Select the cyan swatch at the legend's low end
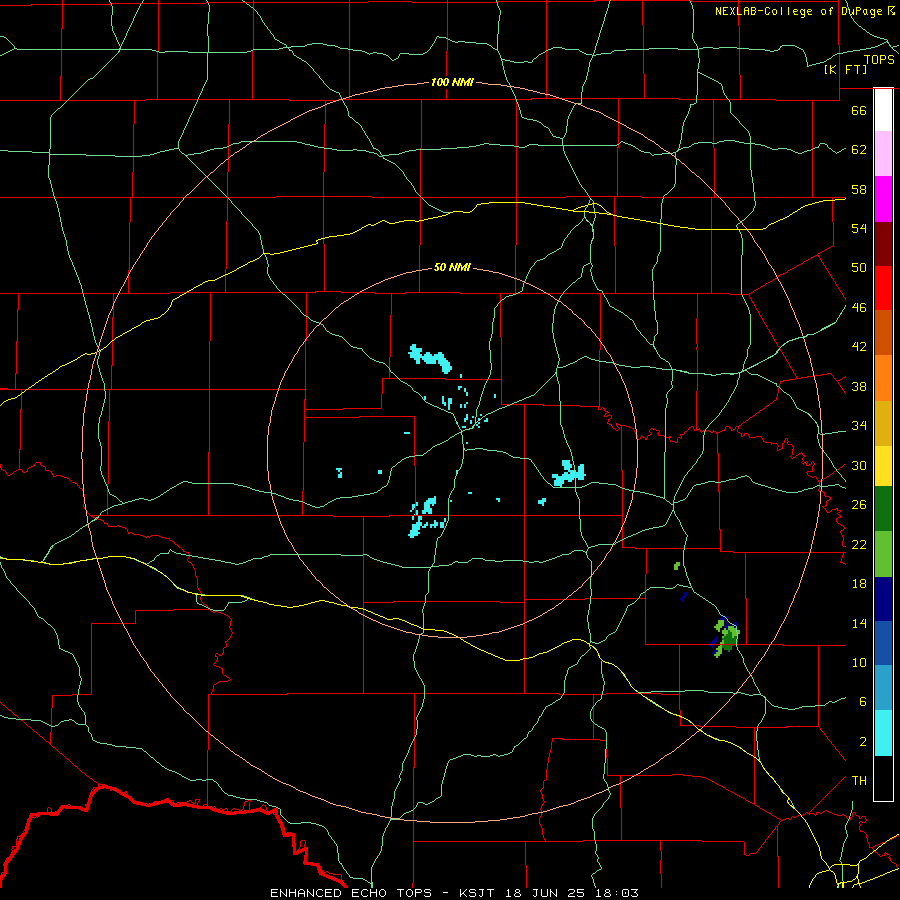900x900 pixels. pyautogui.click(x=883, y=733)
